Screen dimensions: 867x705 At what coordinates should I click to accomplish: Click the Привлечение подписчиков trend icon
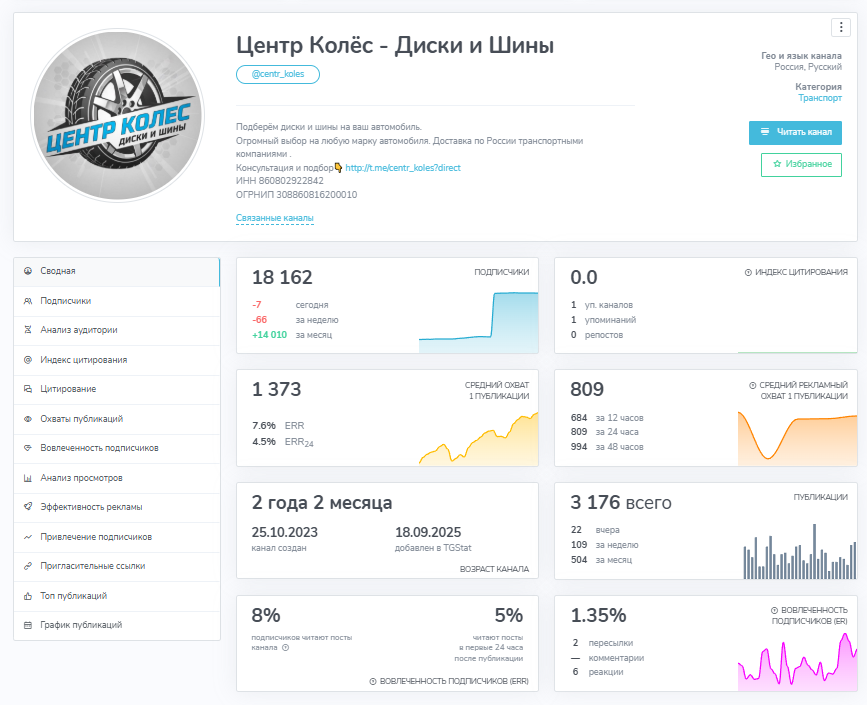tap(28, 537)
